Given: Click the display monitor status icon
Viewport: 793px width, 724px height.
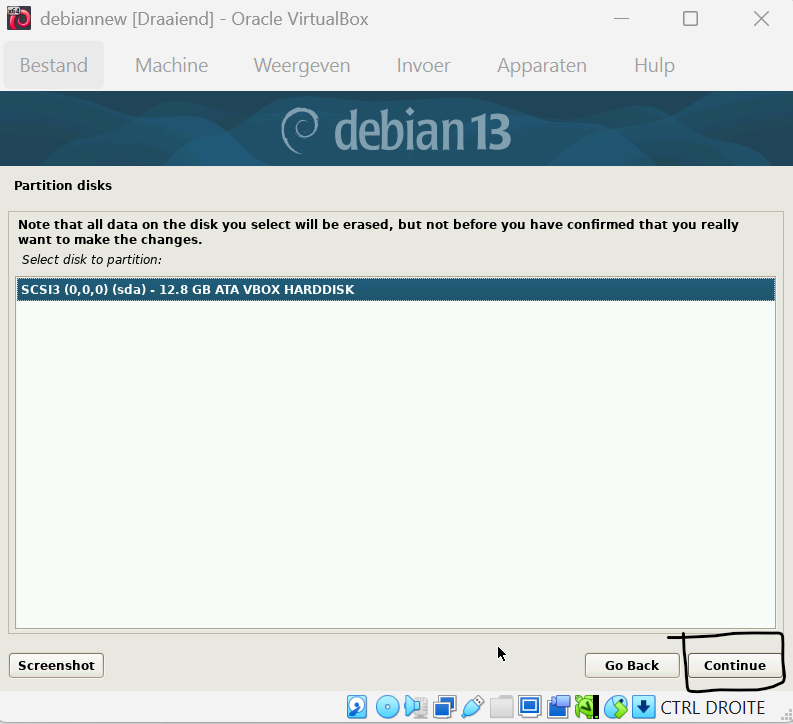Looking at the screenshot, I should (x=530, y=706).
